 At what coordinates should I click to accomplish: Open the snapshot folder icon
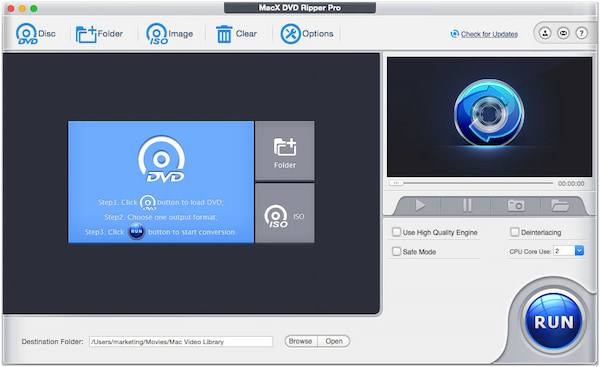[560, 206]
